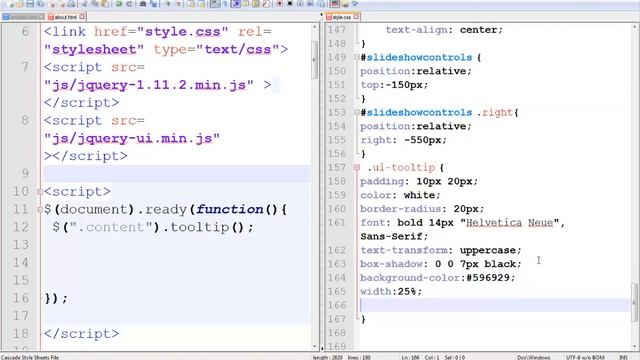Click the 'Cascade Style Sheets File' status entry
This screenshot has width=640, height=360.
point(30,357)
